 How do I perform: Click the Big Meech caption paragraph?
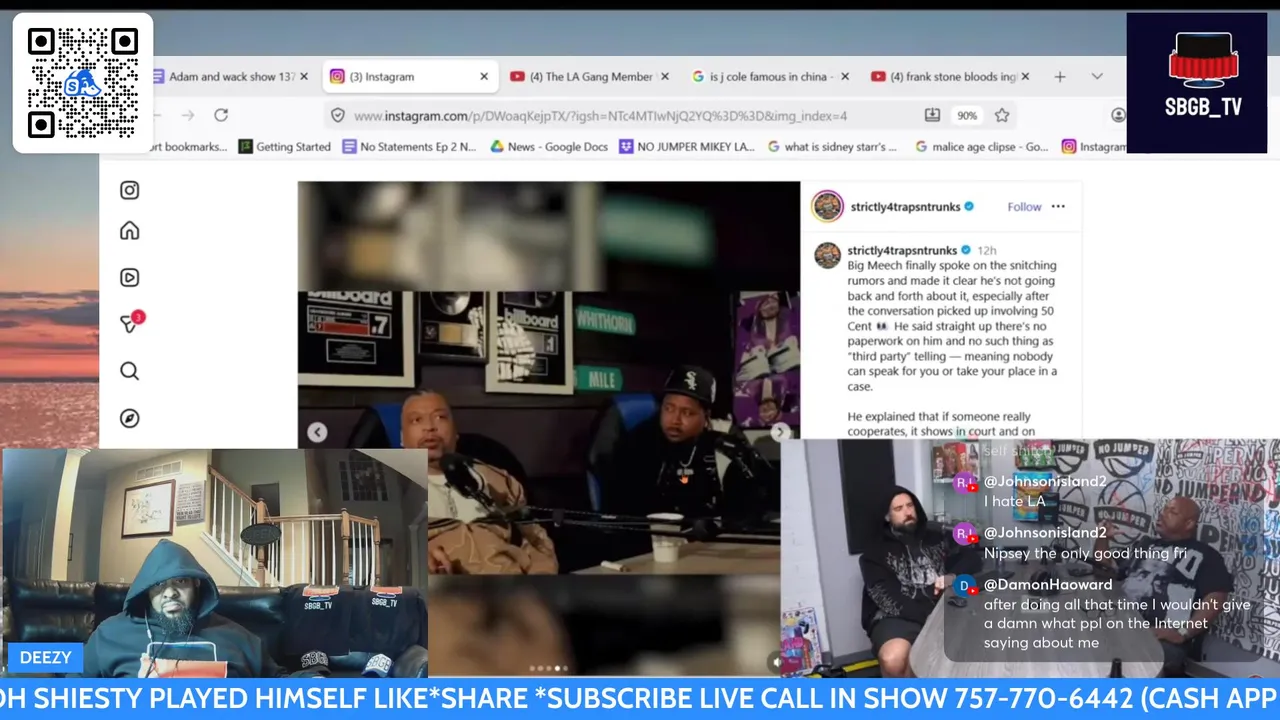tap(952, 326)
